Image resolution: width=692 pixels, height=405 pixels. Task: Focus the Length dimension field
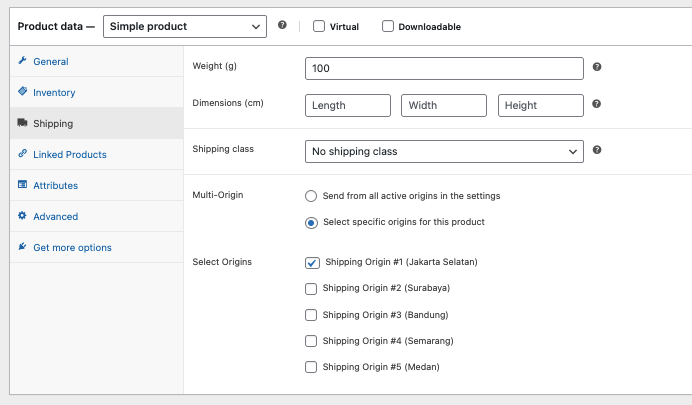tap(347, 105)
